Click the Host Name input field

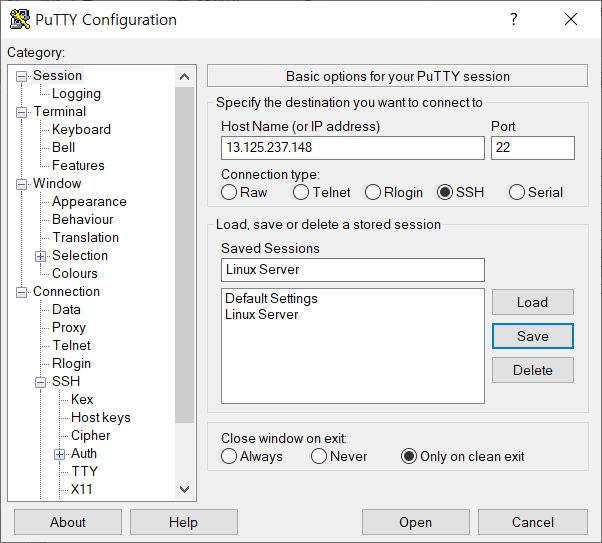[353, 148]
